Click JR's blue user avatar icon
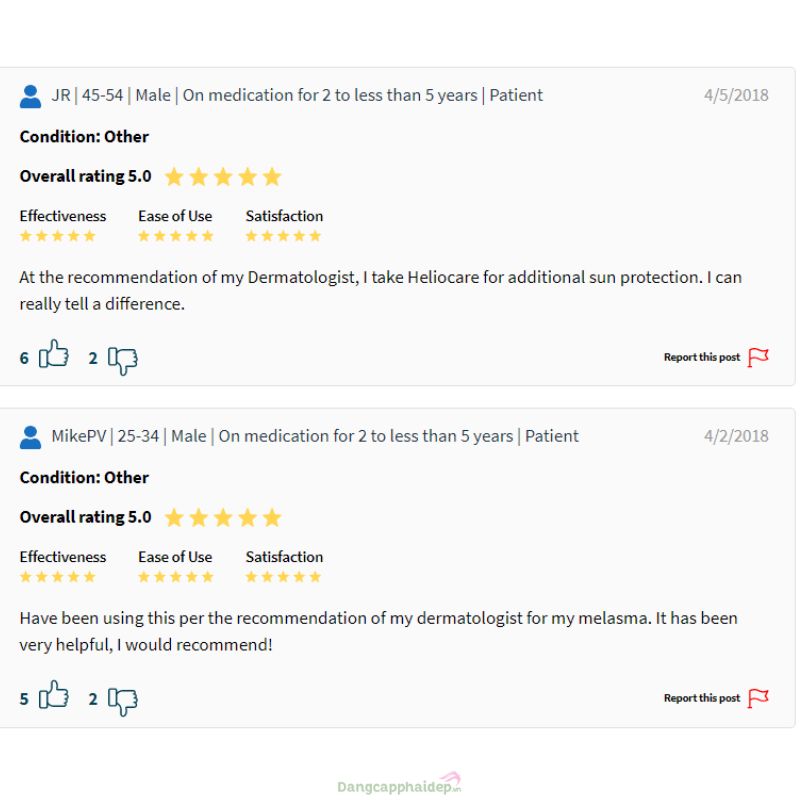The image size is (800, 800). 31,96
